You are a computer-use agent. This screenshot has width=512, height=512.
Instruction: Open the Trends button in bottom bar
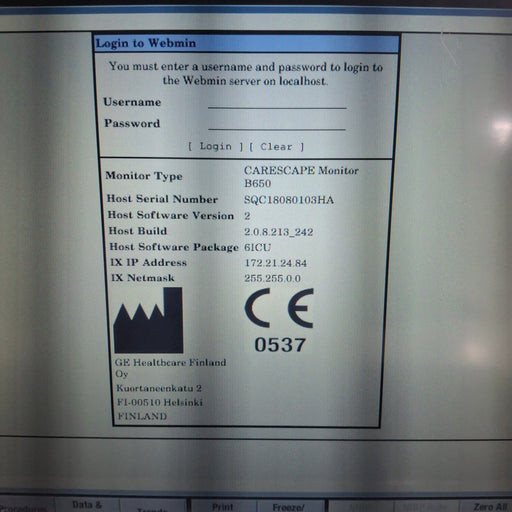153,508
